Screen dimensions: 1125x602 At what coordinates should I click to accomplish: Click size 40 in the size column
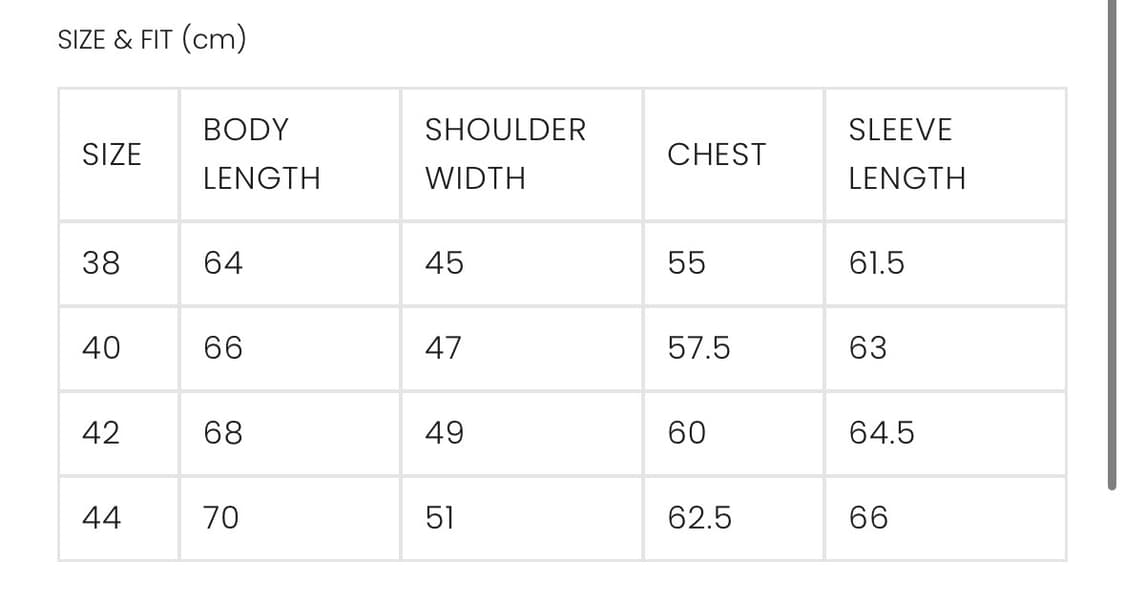click(x=101, y=348)
